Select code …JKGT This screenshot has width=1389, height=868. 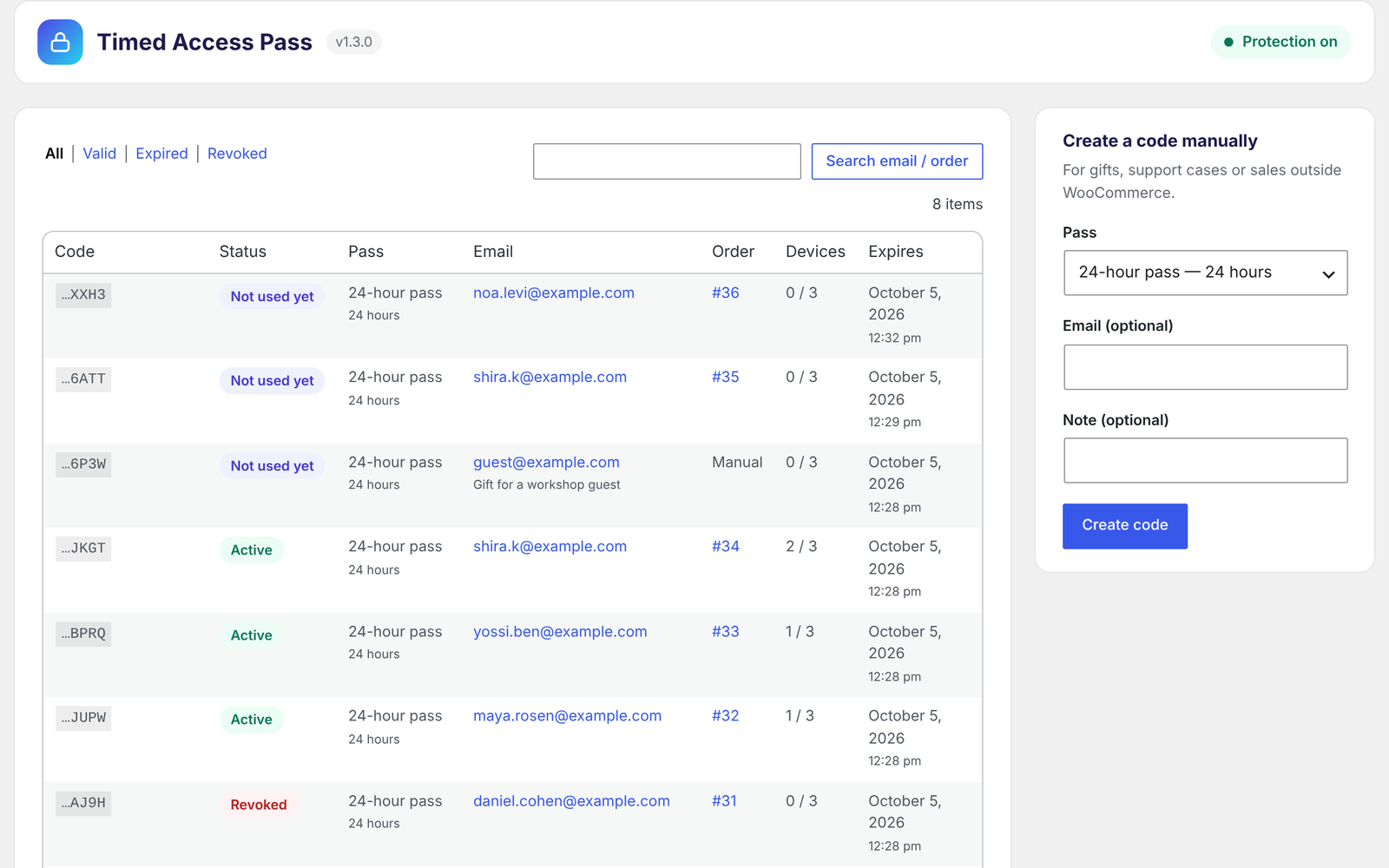click(83, 549)
